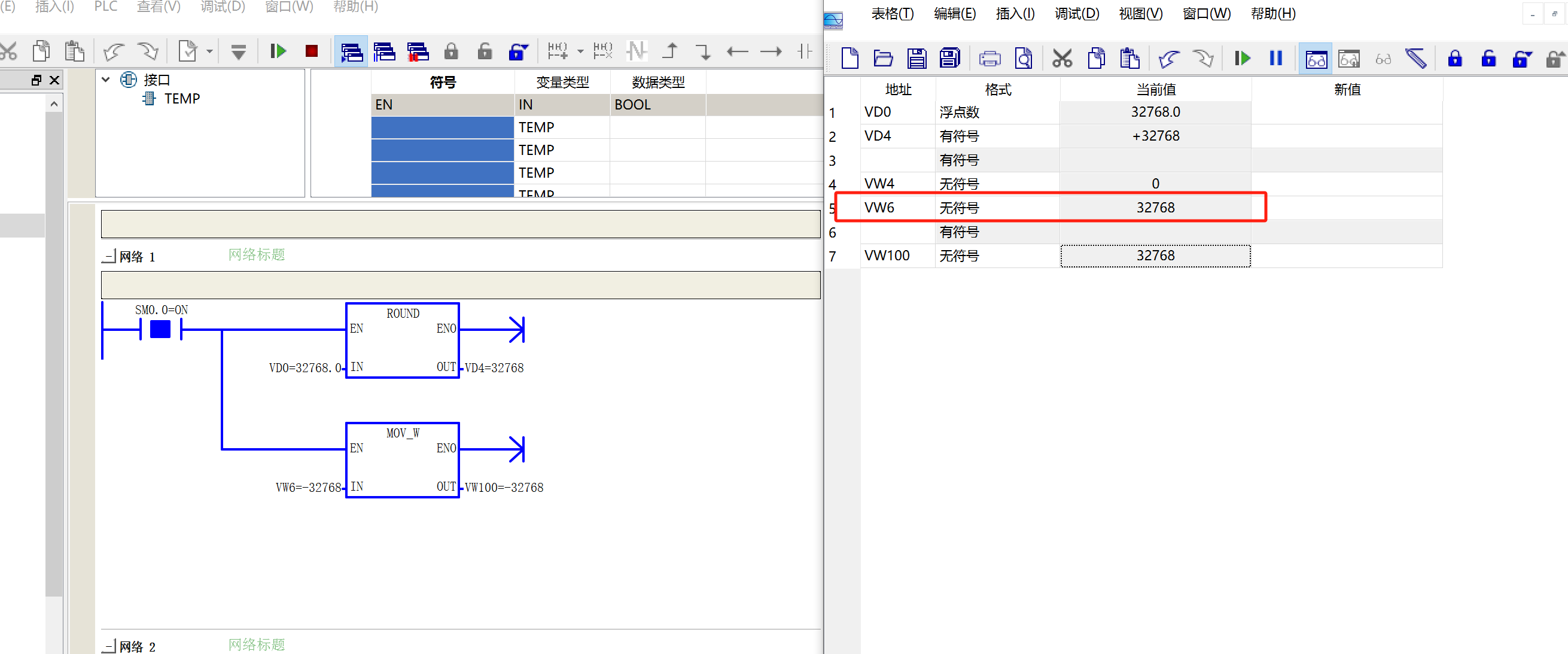Open 调试(D) menu in status chart window
Screen dimensions: 1568x654
(x=1077, y=13)
